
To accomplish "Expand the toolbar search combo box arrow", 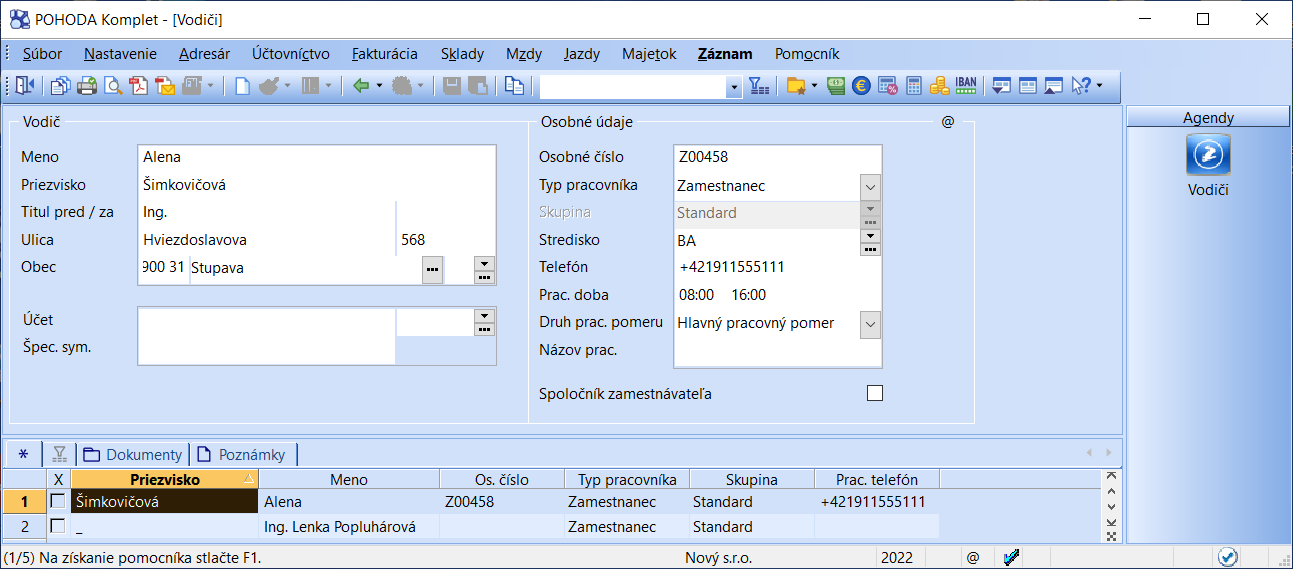I will (x=734, y=87).
